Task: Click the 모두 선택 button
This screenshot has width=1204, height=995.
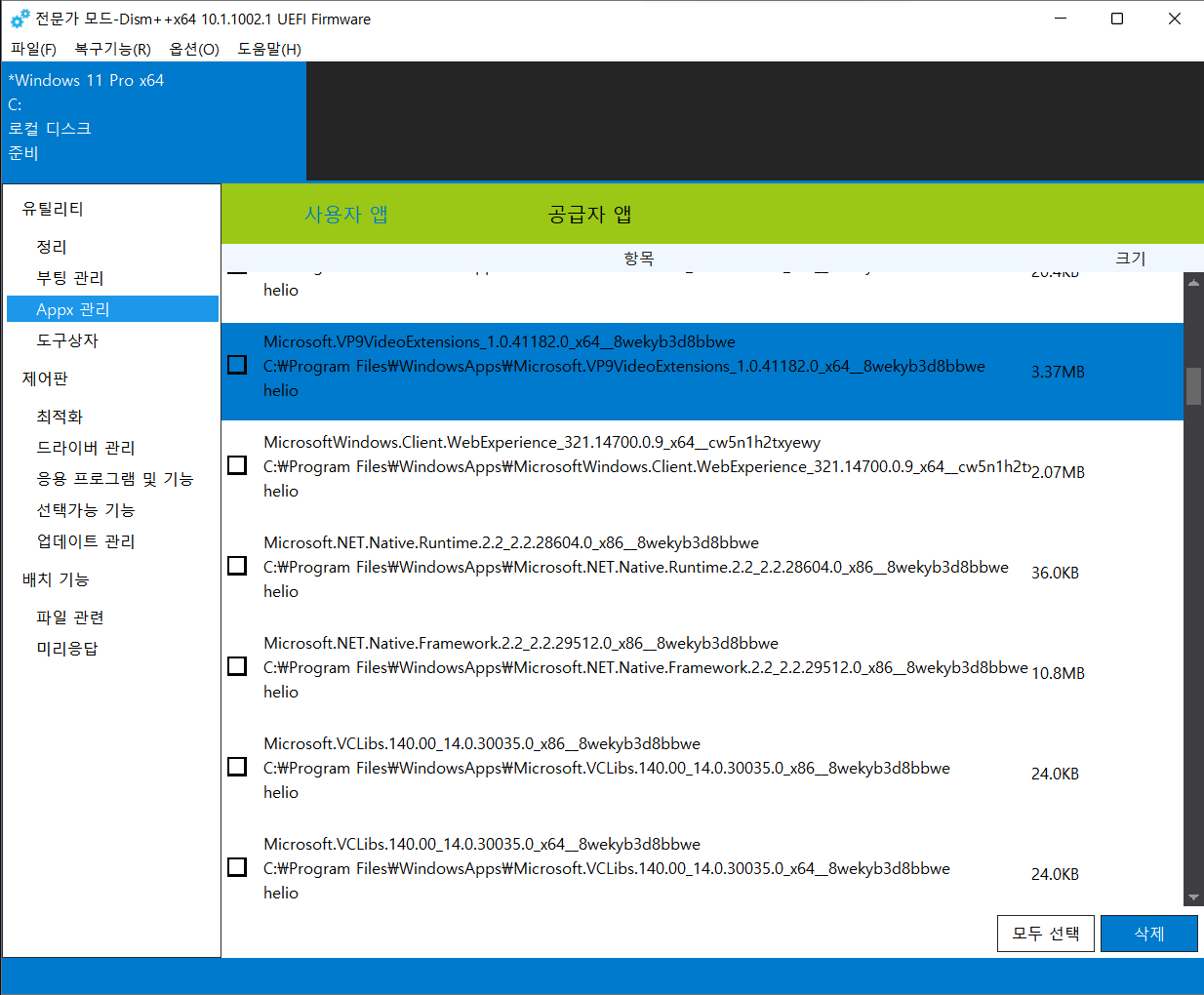Action: coord(1046,934)
